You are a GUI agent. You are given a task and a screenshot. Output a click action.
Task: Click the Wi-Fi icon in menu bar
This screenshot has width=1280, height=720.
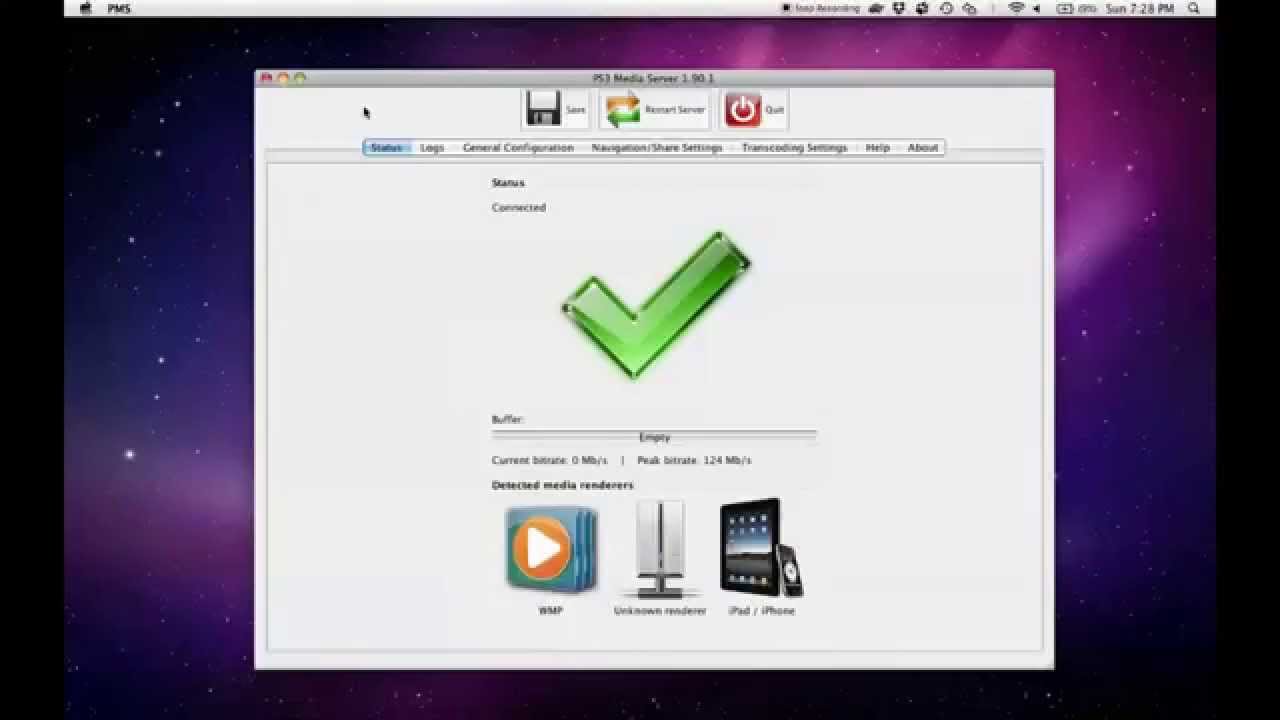(1016, 8)
